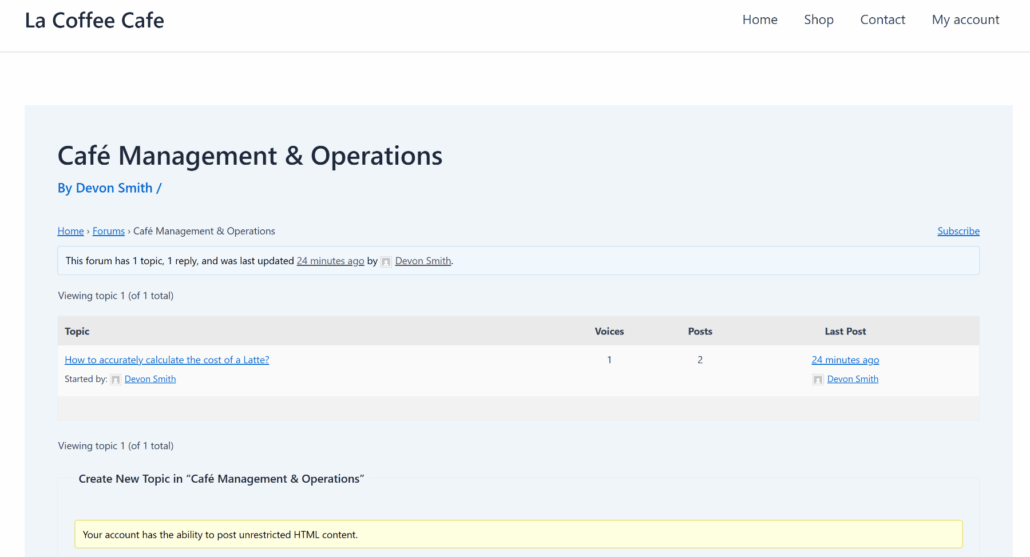Go to Home in top navigation

click(x=759, y=20)
